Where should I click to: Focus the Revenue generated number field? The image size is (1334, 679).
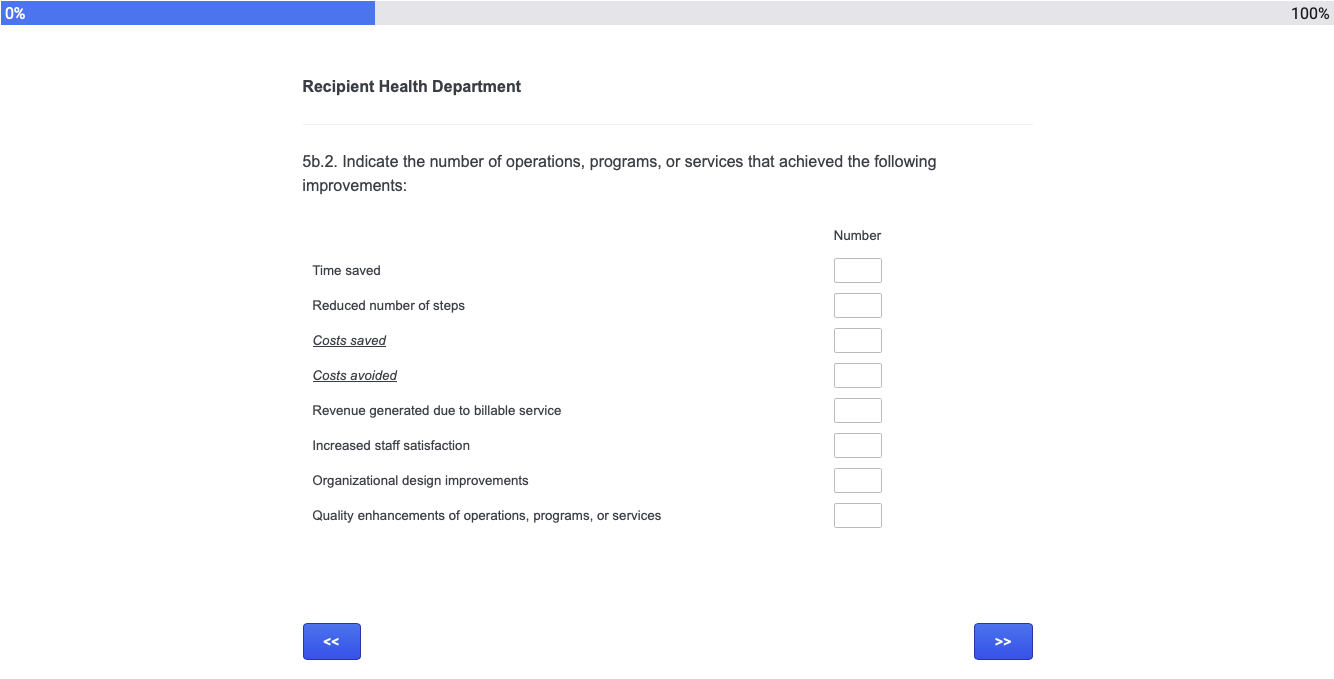(857, 411)
